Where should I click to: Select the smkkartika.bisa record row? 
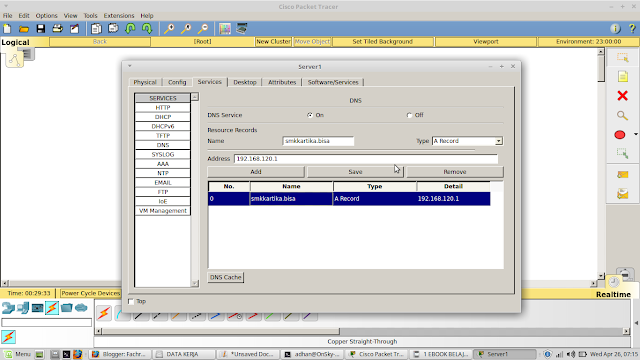[349, 199]
